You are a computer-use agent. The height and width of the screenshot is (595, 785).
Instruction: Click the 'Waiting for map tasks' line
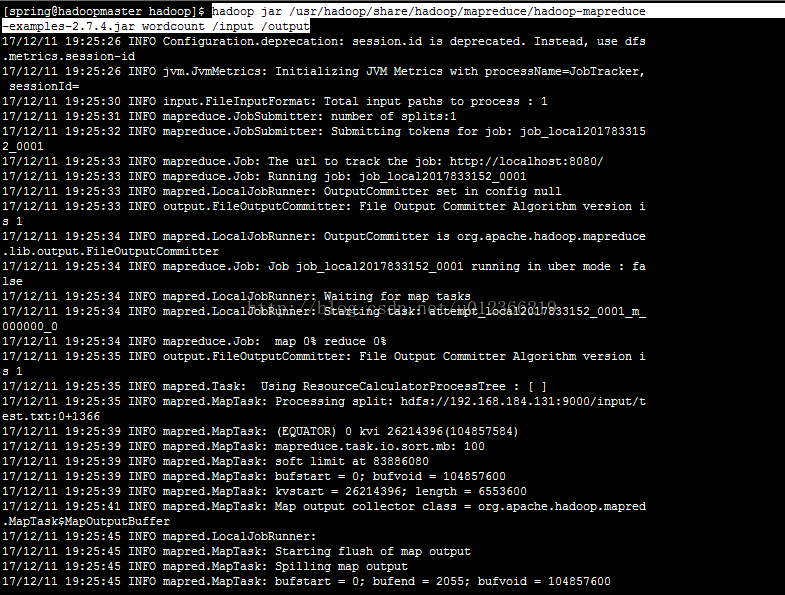click(x=236, y=296)
